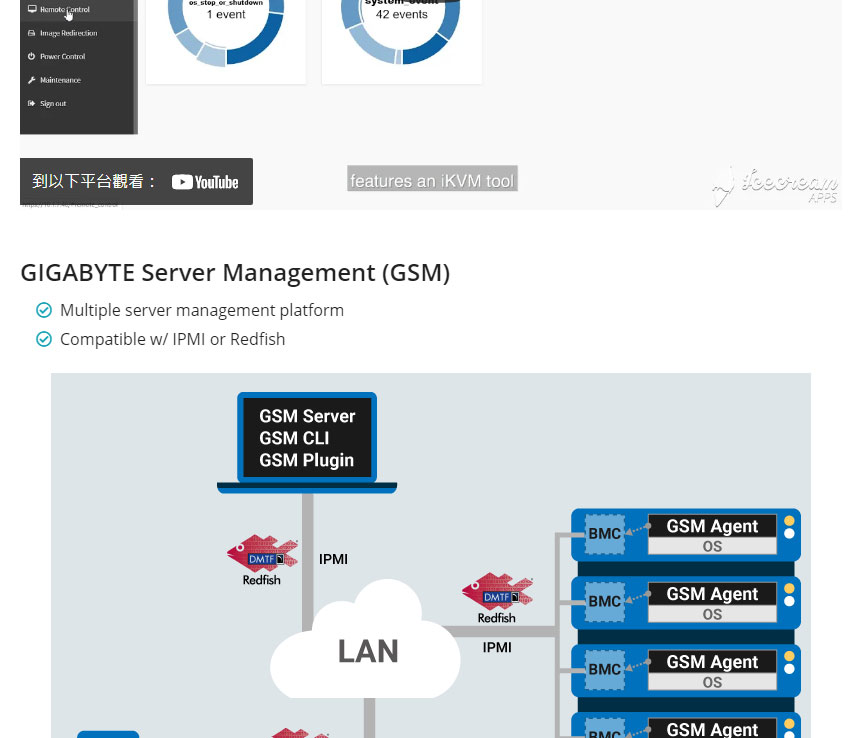Click the Maintenance wrench icon
The image size is (860, 738).
point(31,80)
